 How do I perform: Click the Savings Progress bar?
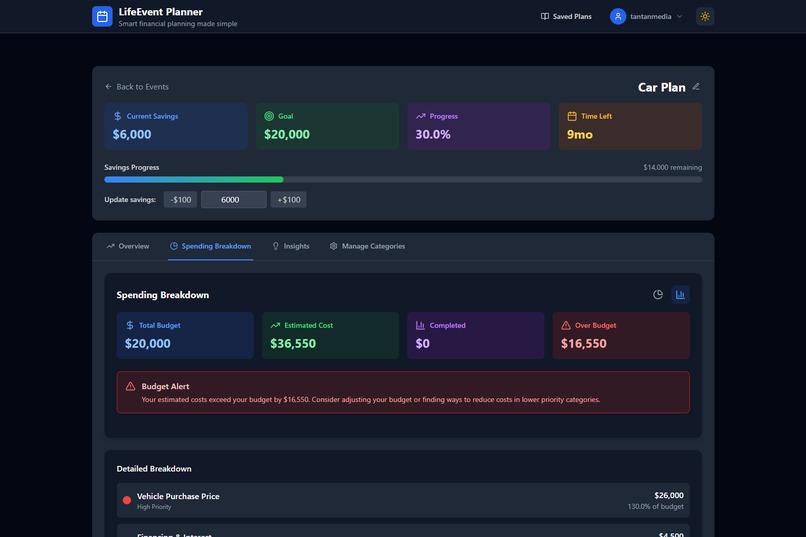pos(403,179)
